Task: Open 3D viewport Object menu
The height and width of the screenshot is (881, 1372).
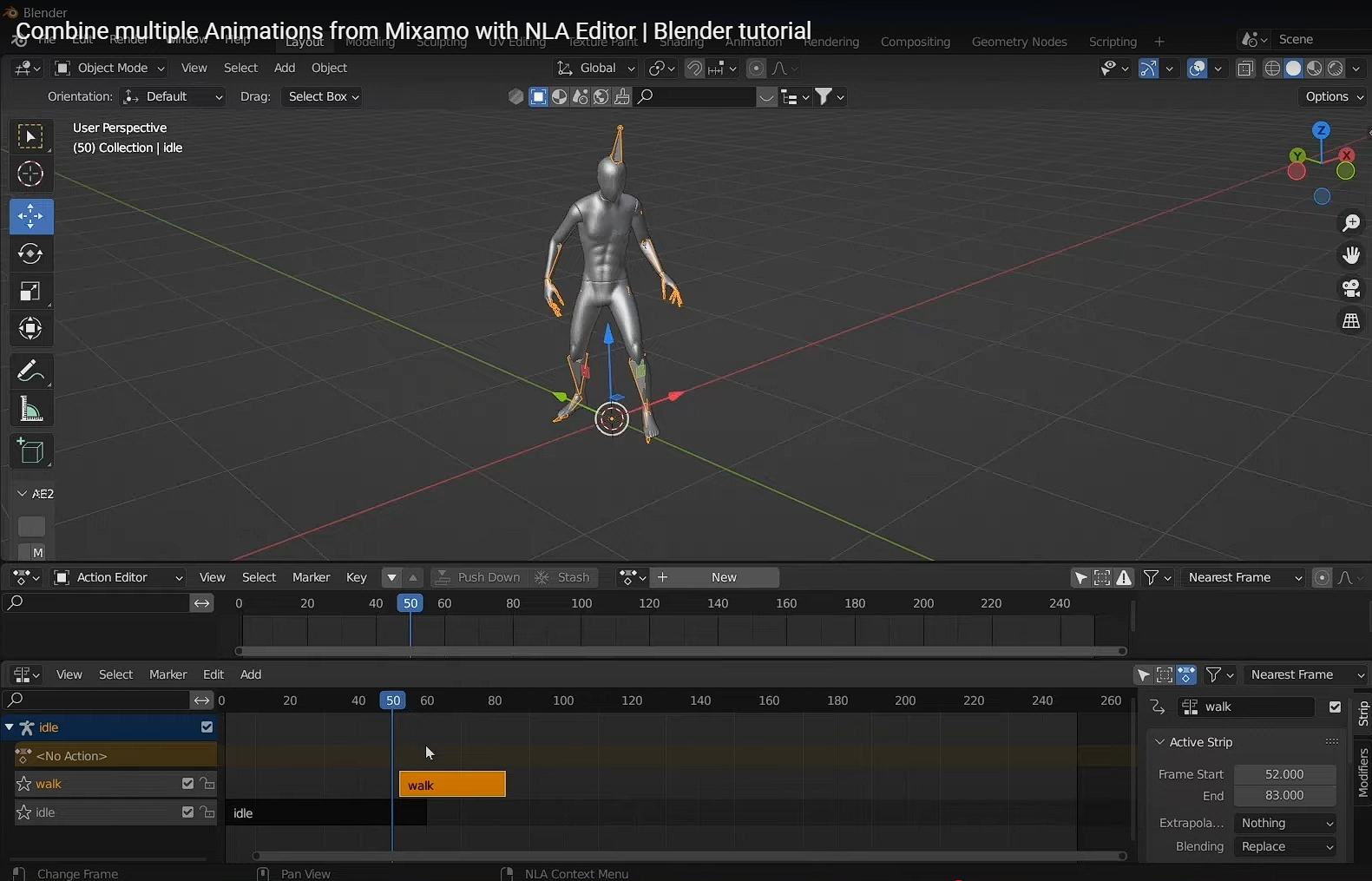Action: pos(329,68)
